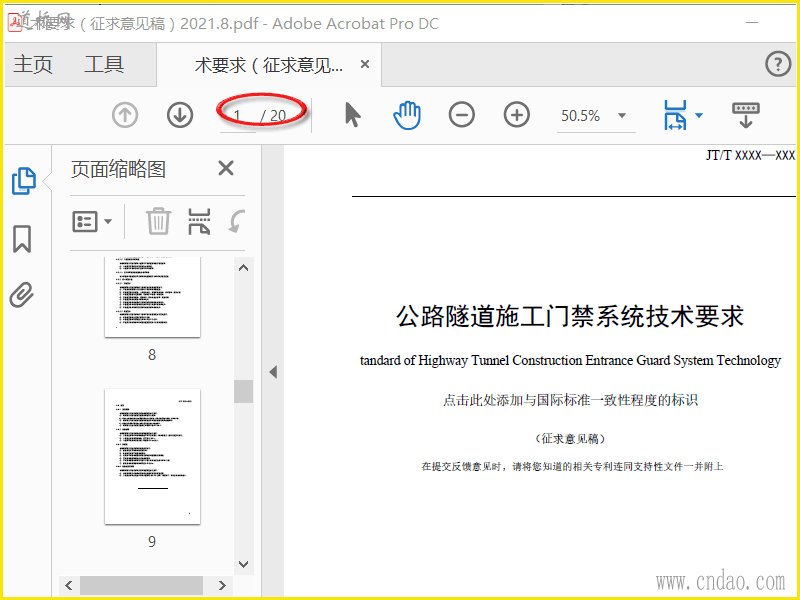Image resolution: width=800 pixels, height=600 pixels.
Task: Click the title 公路隧道施工门禁系统技术要求
Action: (x=570, y=316)
